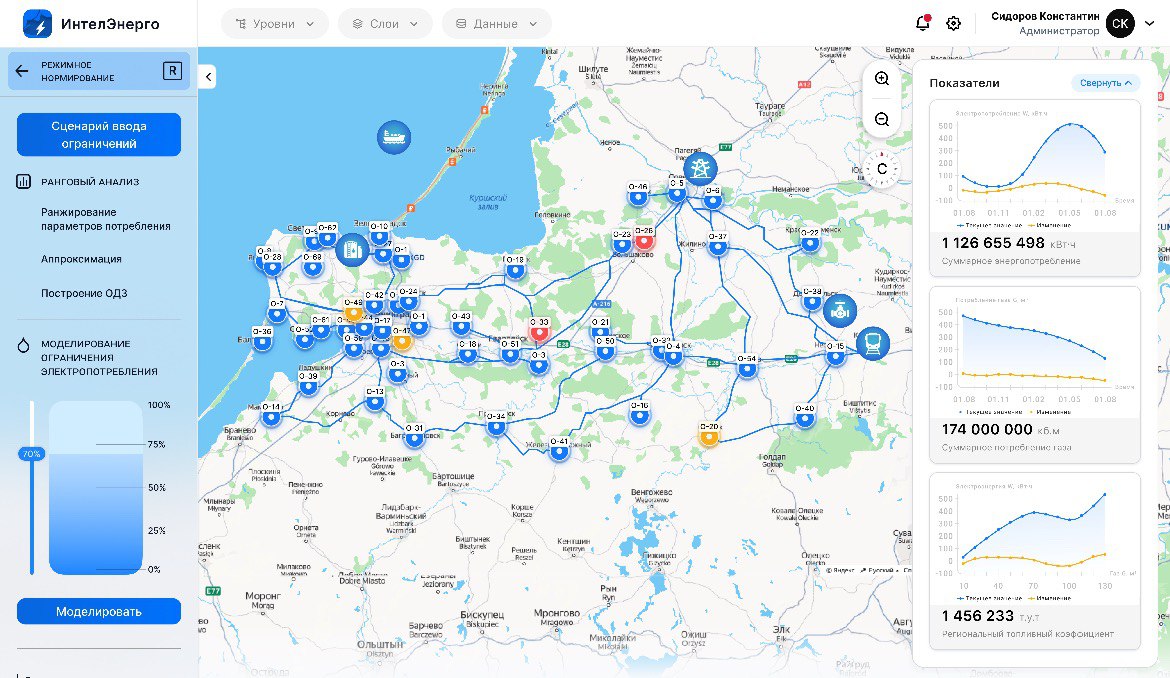Screen dimensions: 1170x678
Task: Set the consumption limit slider at 70%
Action: (32, 453)
